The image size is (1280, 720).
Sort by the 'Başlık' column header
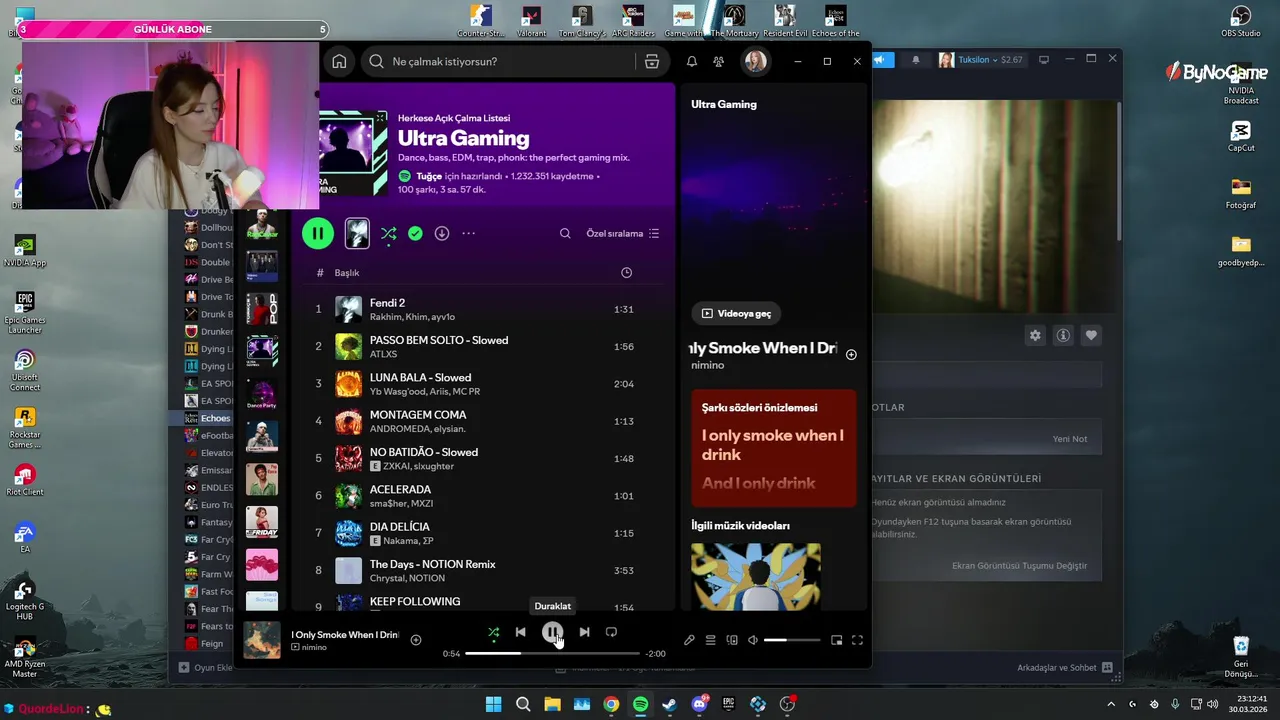coord(347,272)
